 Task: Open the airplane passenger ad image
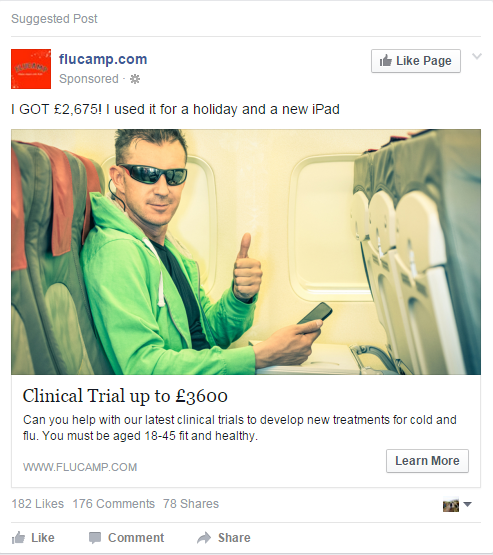tap(246, 252)
